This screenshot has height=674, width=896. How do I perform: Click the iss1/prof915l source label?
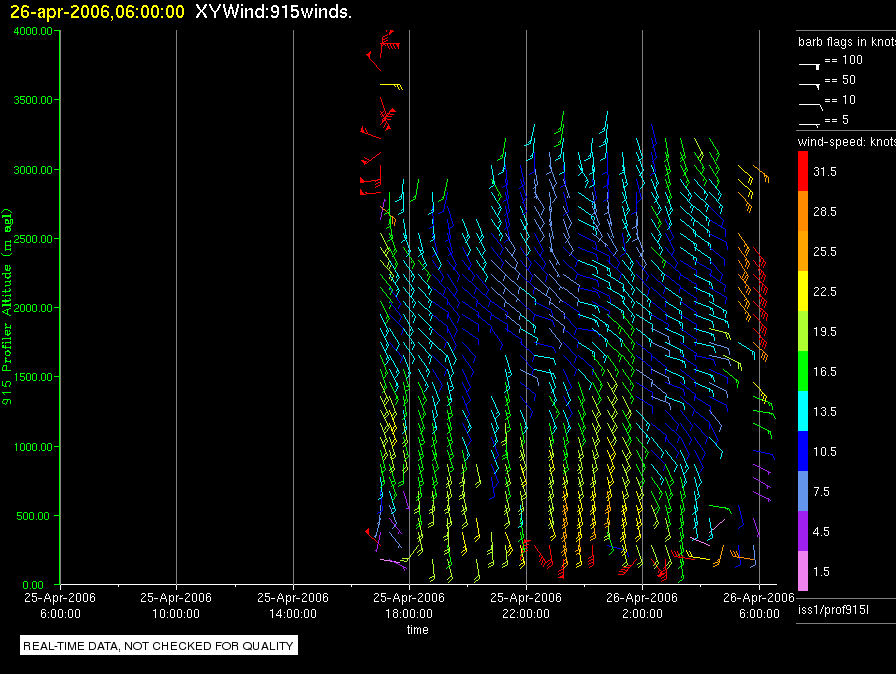[x=832, y=609]
